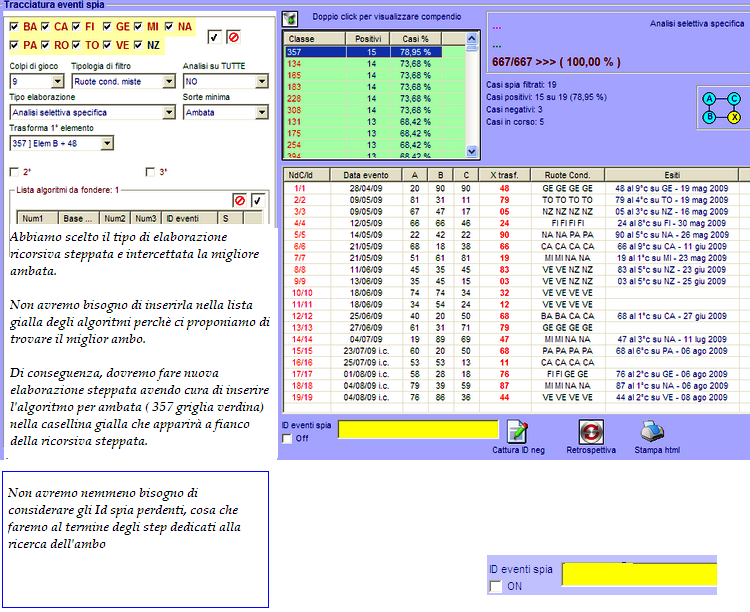The width and height of the screenshot is (750, 612).
Task: Click the red deselect-all icon next to ruote
Action: coord(235,37)
